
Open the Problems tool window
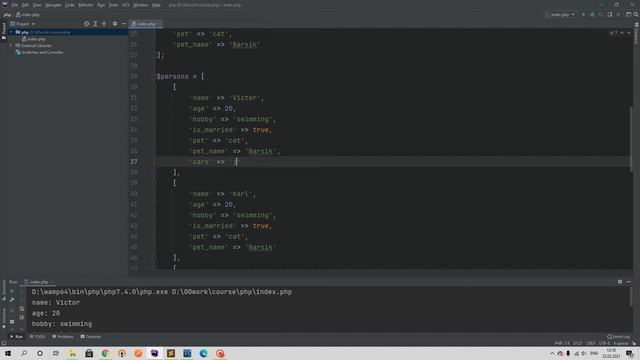pyautogui.click(x=63, y=337)
